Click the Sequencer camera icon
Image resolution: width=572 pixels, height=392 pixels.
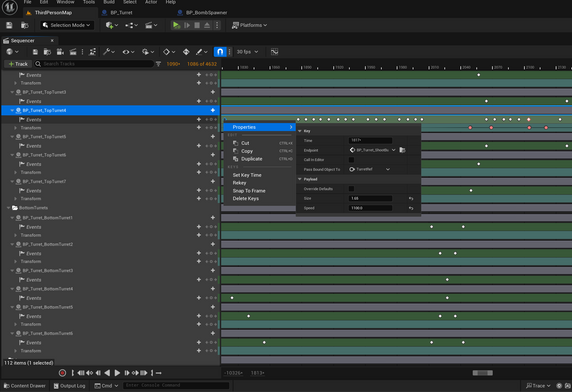(x=60, y=52)
